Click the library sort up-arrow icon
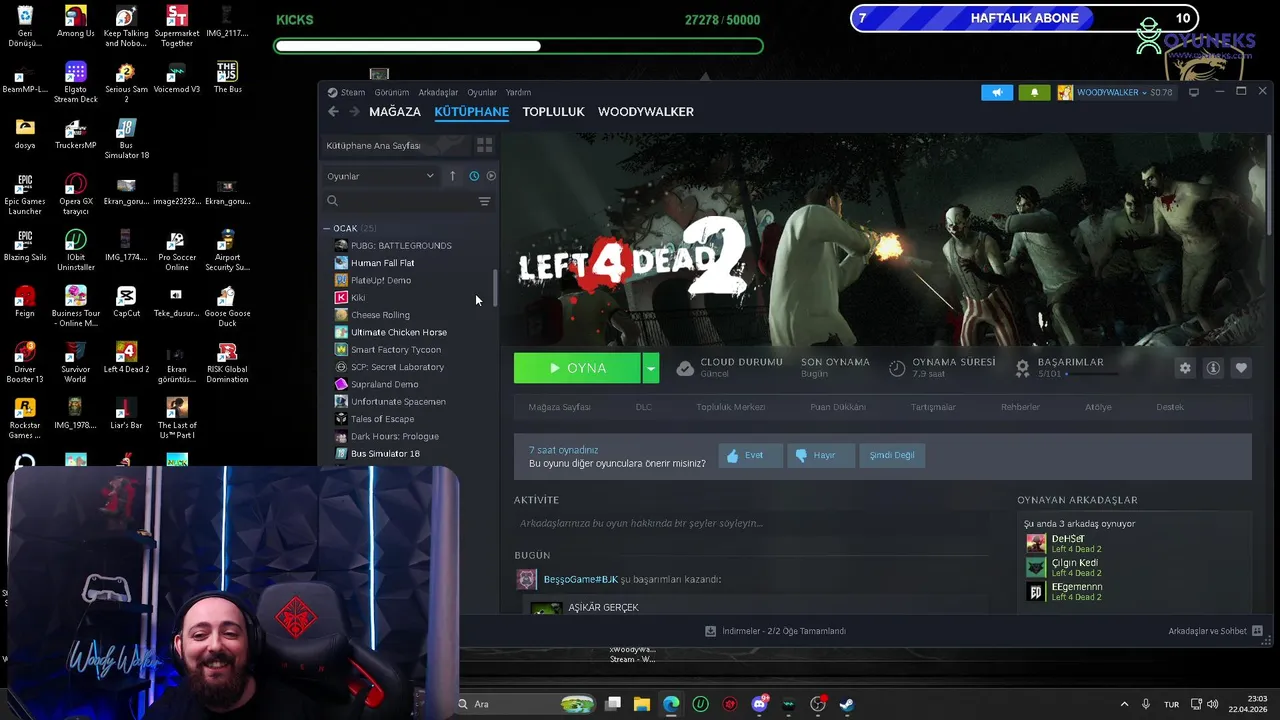 coord(452,176)
